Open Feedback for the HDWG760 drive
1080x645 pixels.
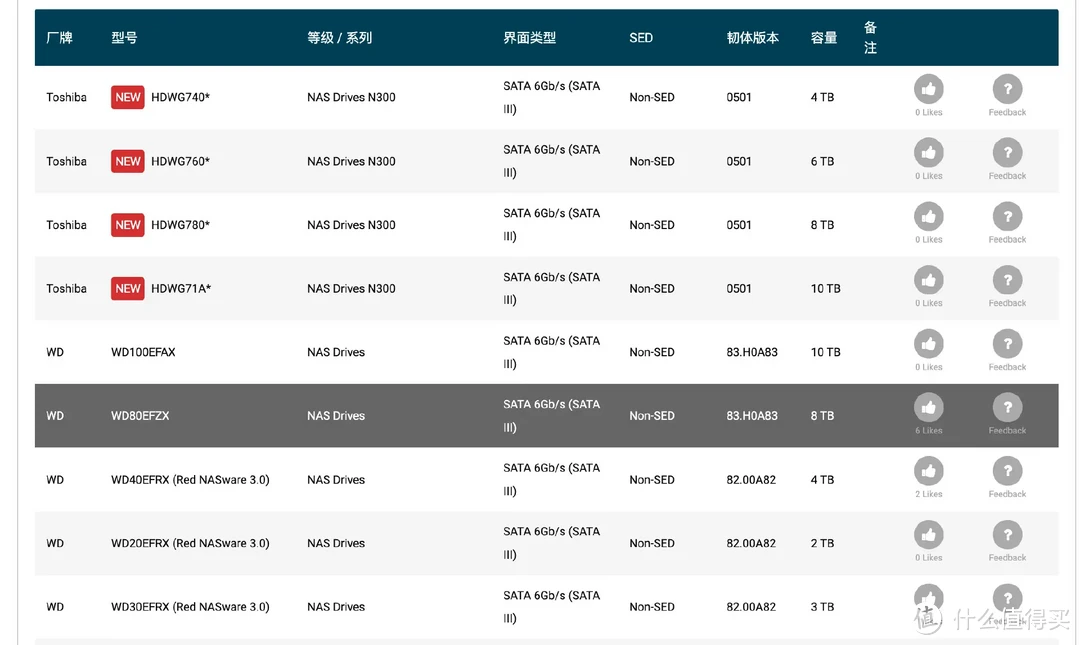click(1006, 153)
